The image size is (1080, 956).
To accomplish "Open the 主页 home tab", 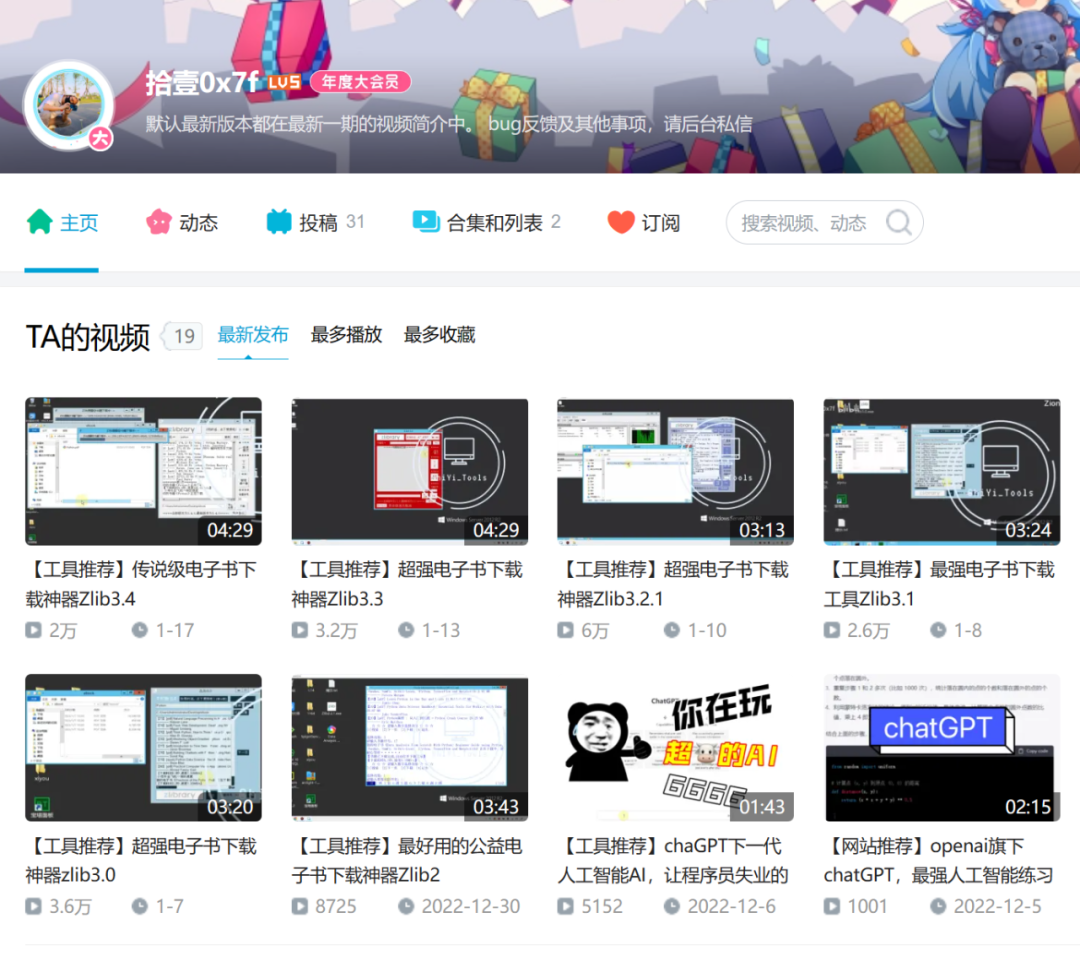I will 62,222.
